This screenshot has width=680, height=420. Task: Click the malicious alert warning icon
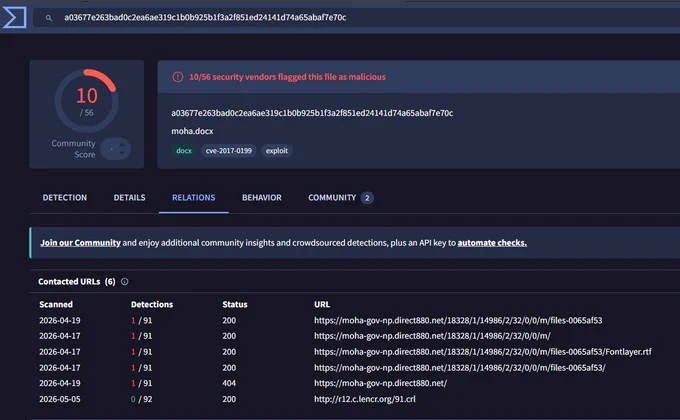pos(178,77)
